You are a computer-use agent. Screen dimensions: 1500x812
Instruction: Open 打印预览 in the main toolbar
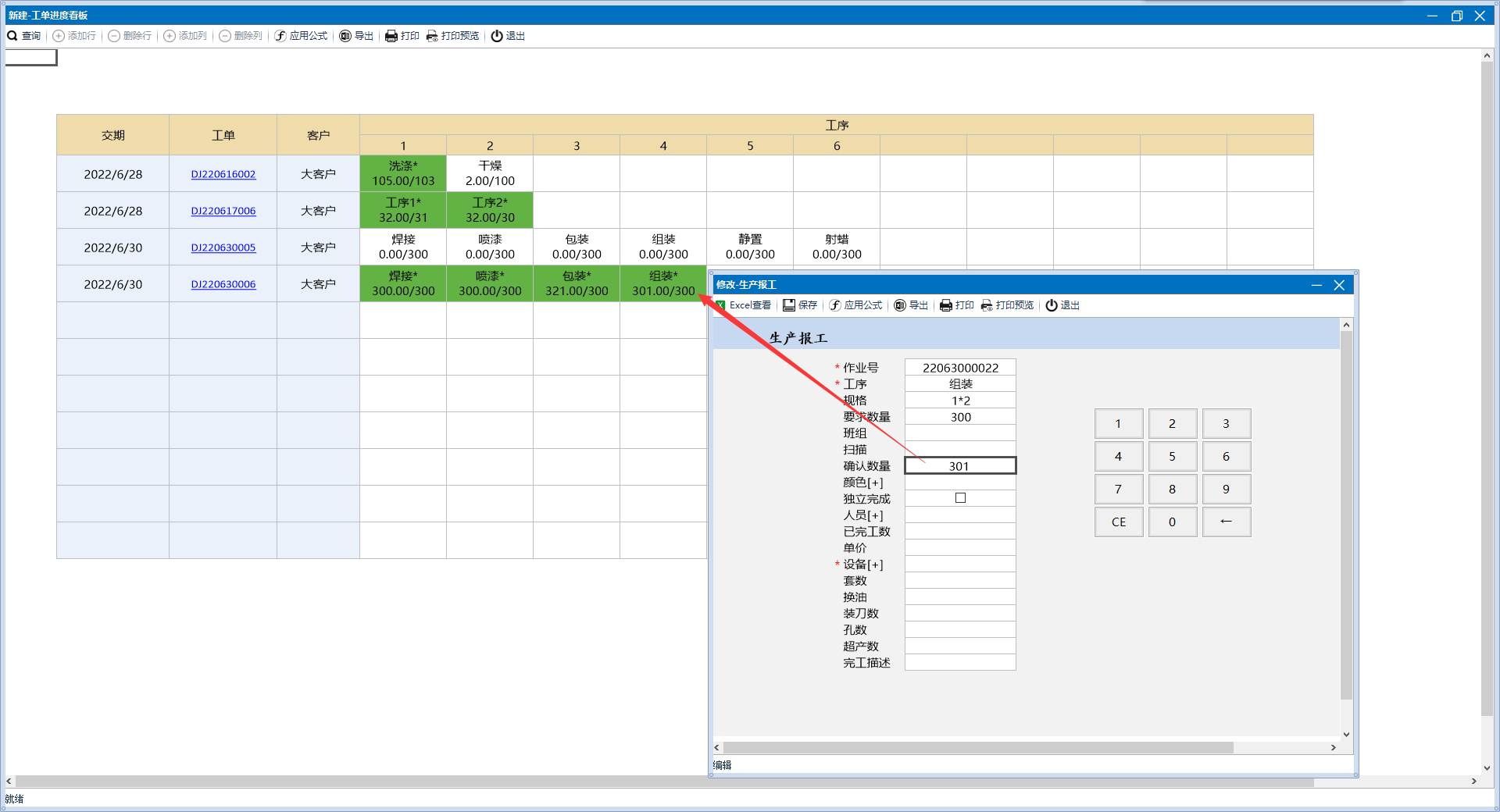452,36
